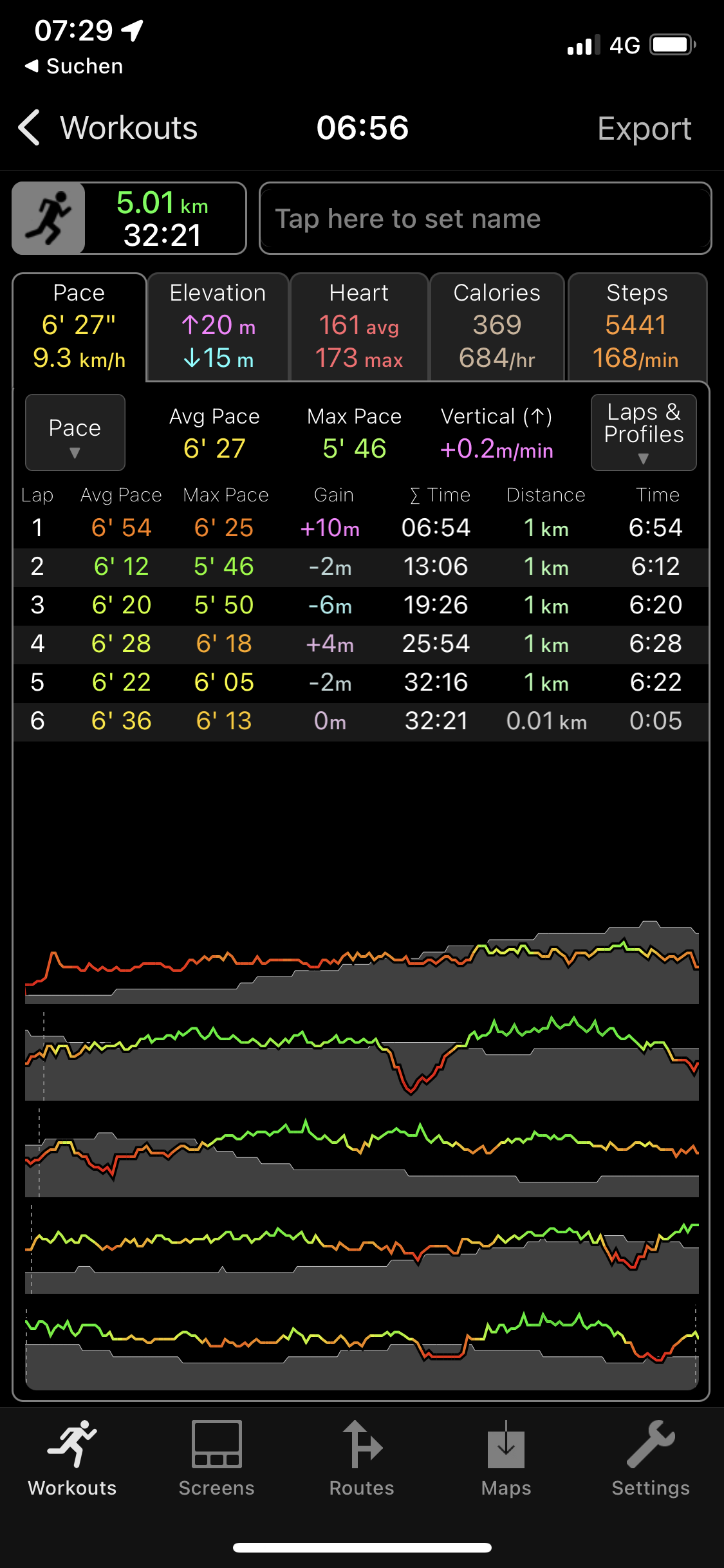724x1568 pixels.
Task: Tap the workout name input field
Action: tap(485, 219)
